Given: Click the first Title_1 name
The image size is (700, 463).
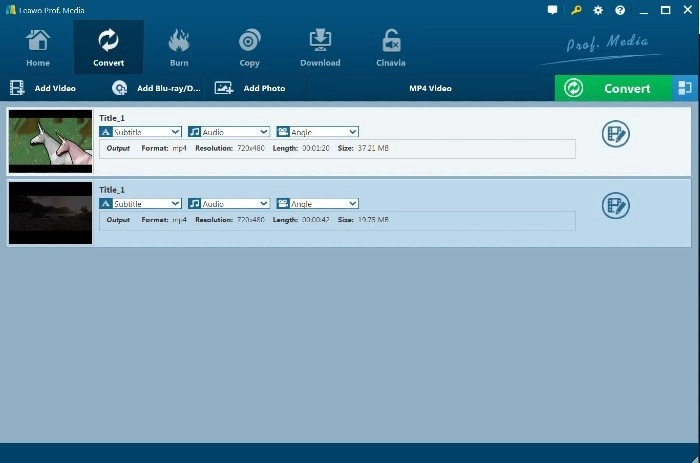Looking at the screenshot, I should pos(112,118).
